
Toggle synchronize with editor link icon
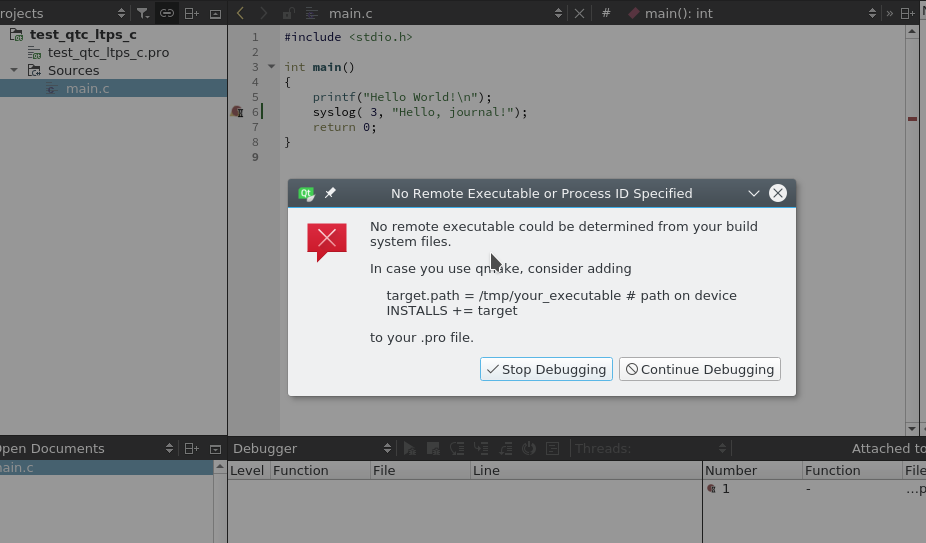167,13
